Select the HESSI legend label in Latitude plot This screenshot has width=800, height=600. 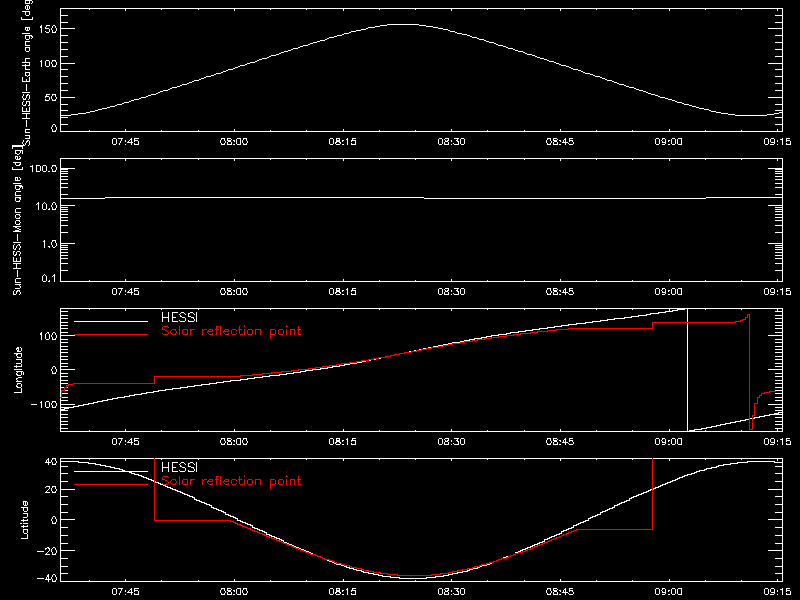179,467
